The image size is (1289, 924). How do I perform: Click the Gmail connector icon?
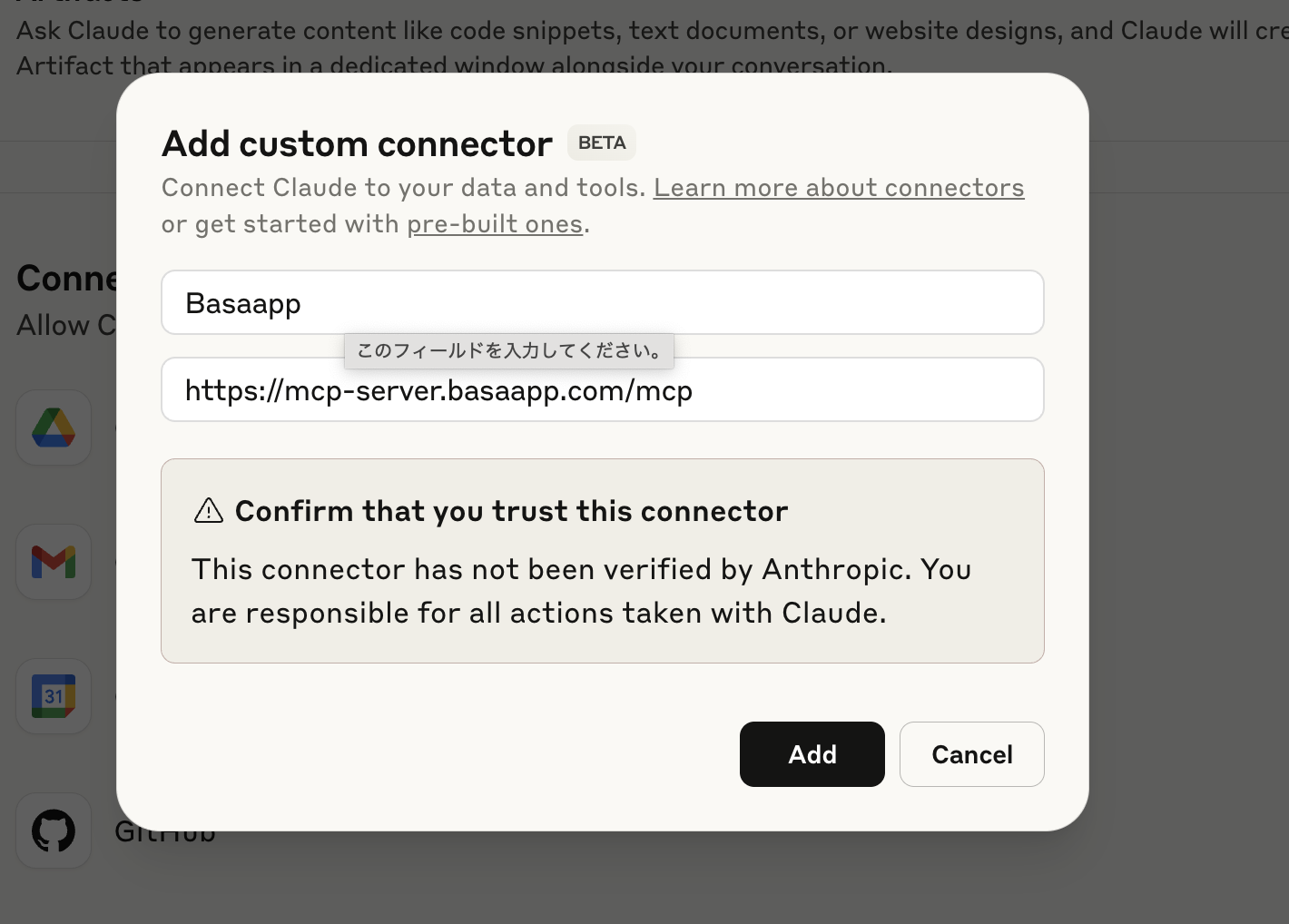coord(54,562)
